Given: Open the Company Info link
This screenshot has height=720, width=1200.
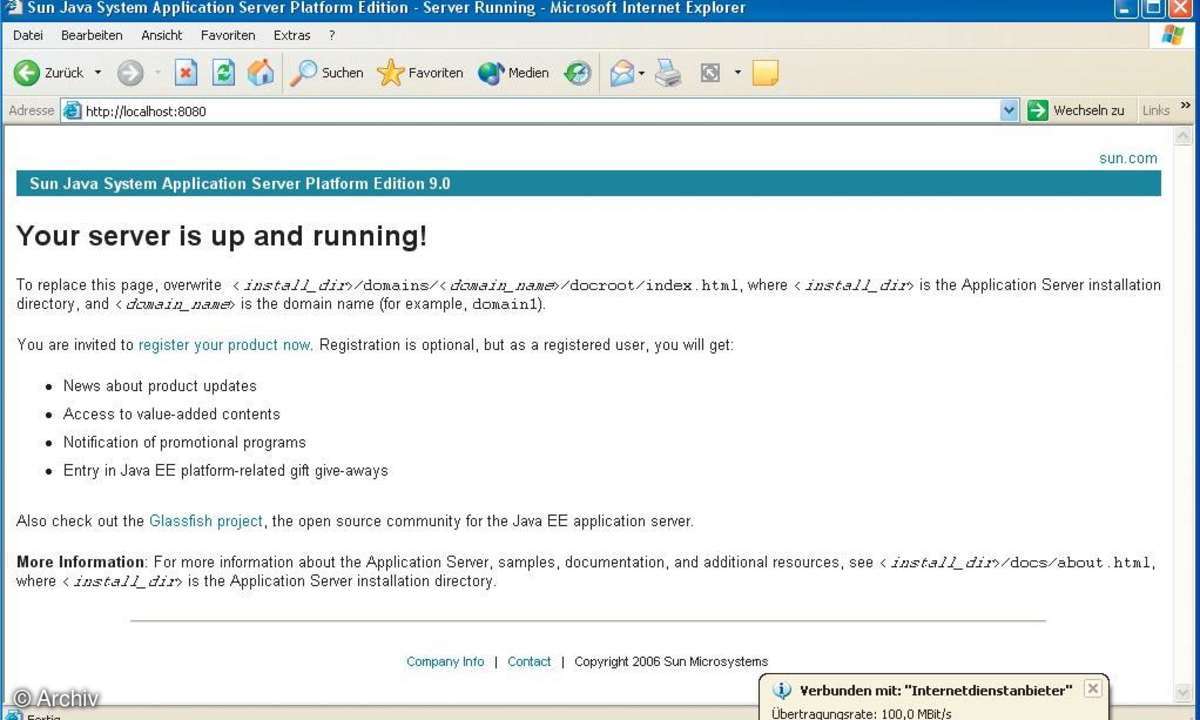Looking at the screenshot, I should (445, 661).
